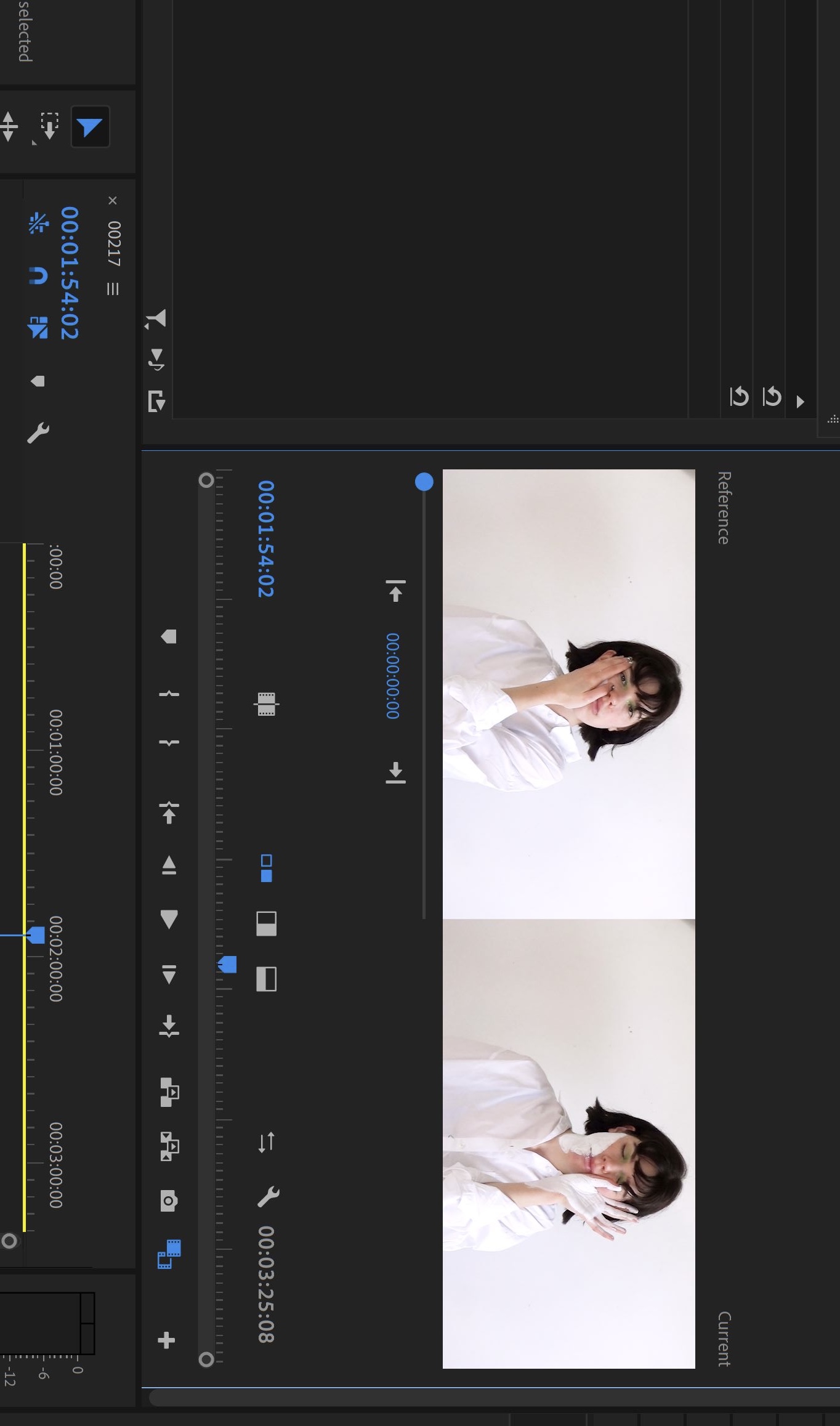Click the Export Frame camera icon
Screen dimensions: 840x1426
point(169,1200)
